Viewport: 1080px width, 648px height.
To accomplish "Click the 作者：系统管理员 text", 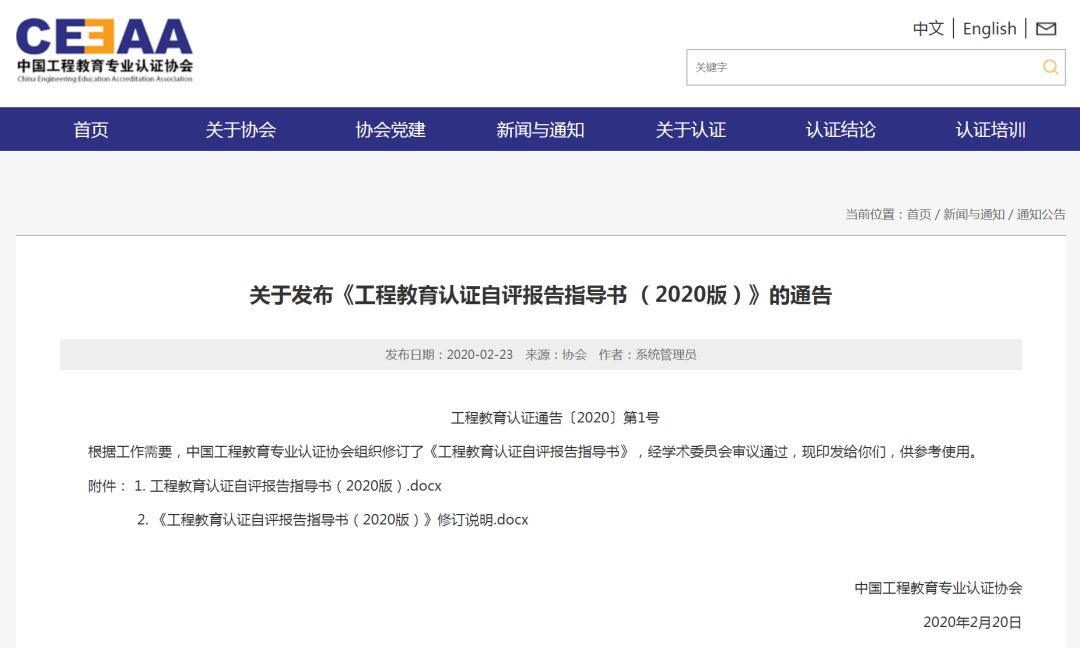I will pyautogui.click(x=647, y=355).
